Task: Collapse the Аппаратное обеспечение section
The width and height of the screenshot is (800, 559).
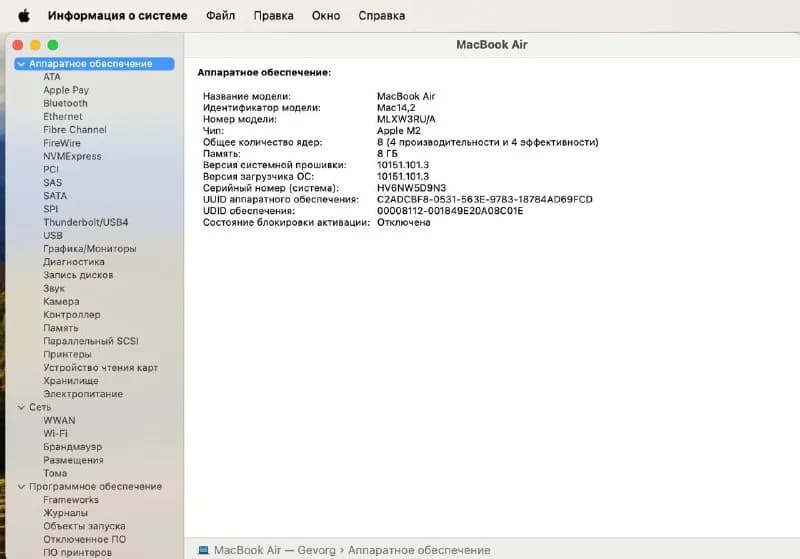Action: [21, 64]
